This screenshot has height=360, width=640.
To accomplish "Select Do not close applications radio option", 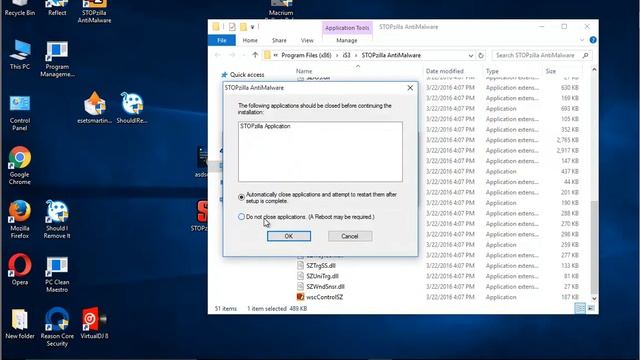I will coord(241,217).
